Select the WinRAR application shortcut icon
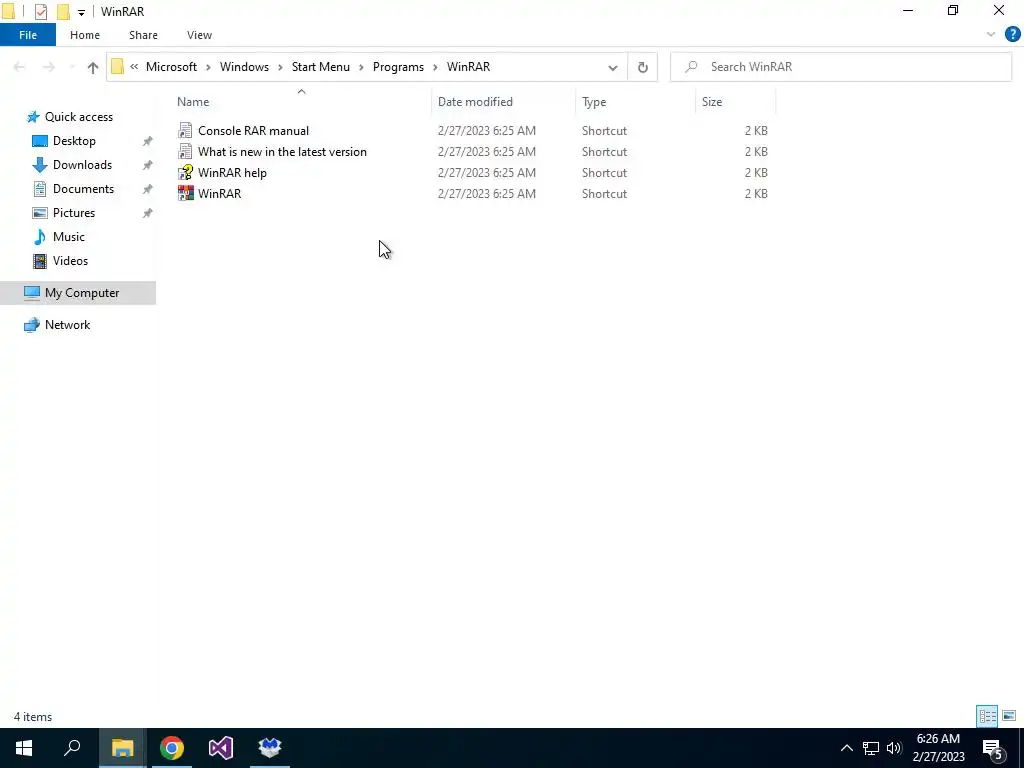Image resolution: width=1024 pixels, height=768 pixels. (185, 193)
